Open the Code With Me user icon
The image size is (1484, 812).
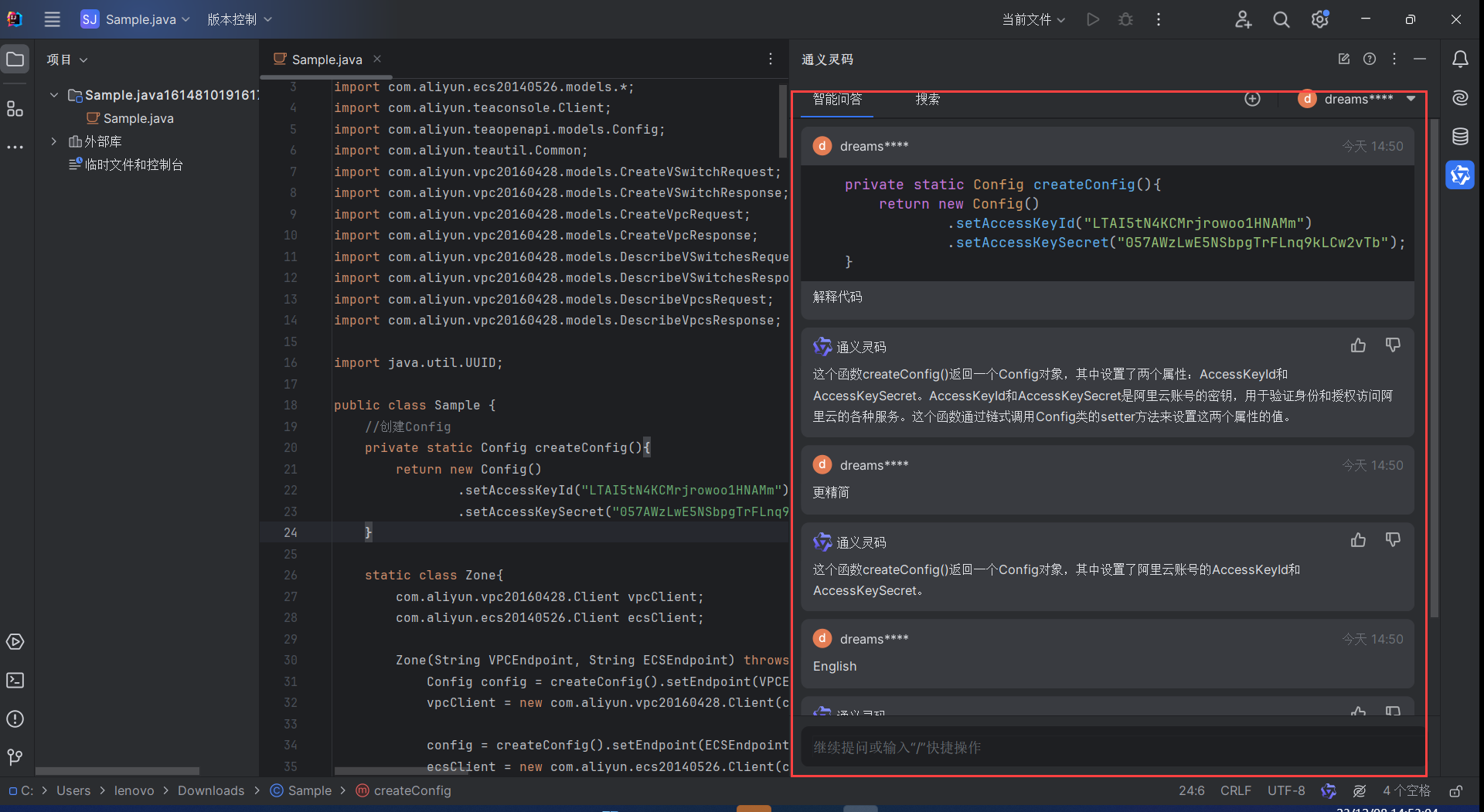pyautogui.click(x=1243, y=19)
